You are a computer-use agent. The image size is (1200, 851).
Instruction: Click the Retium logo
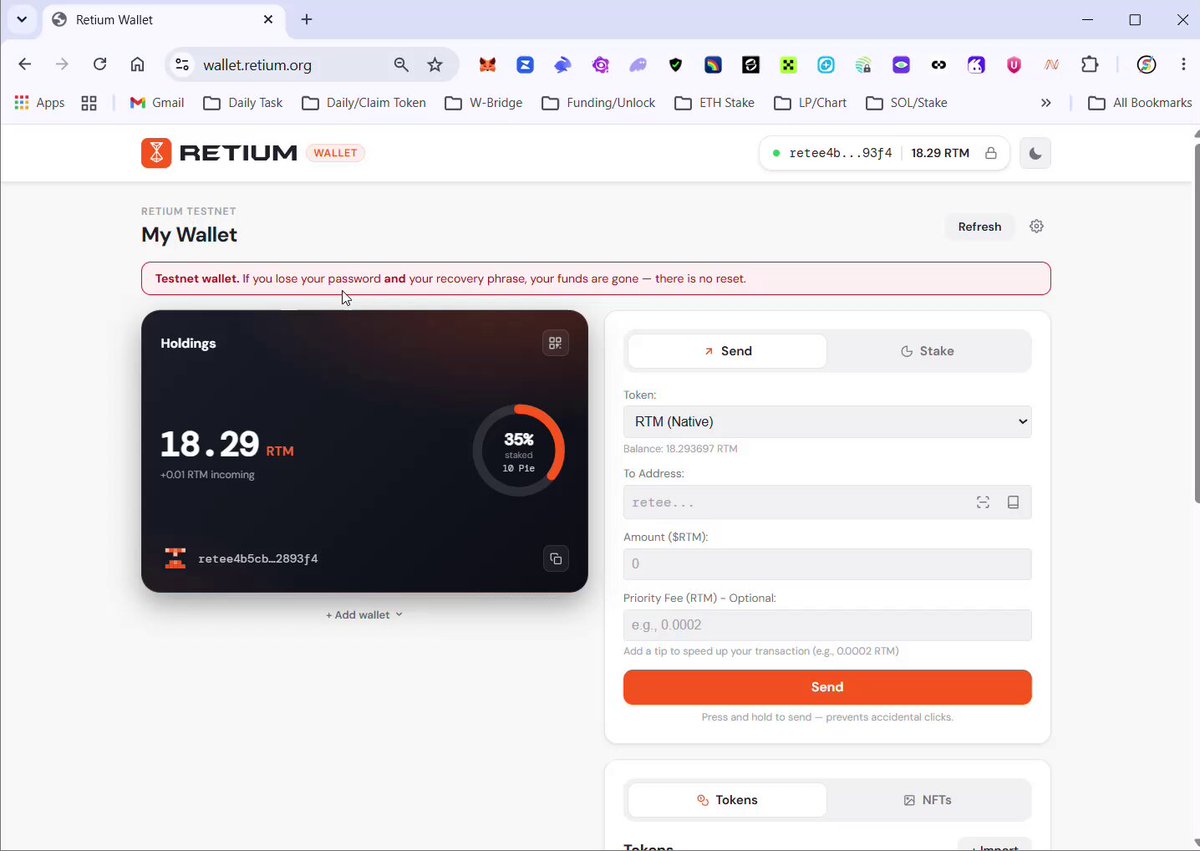point(219,153)
